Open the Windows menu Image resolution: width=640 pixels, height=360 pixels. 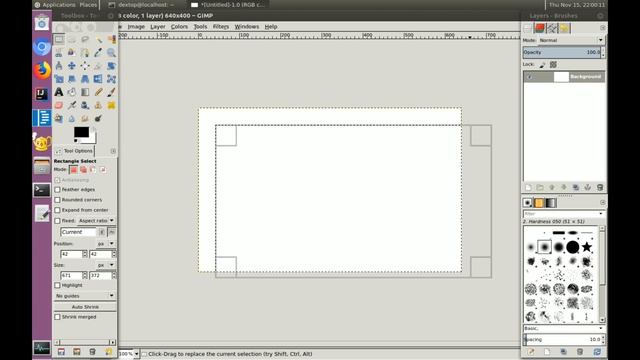point(247,27)
